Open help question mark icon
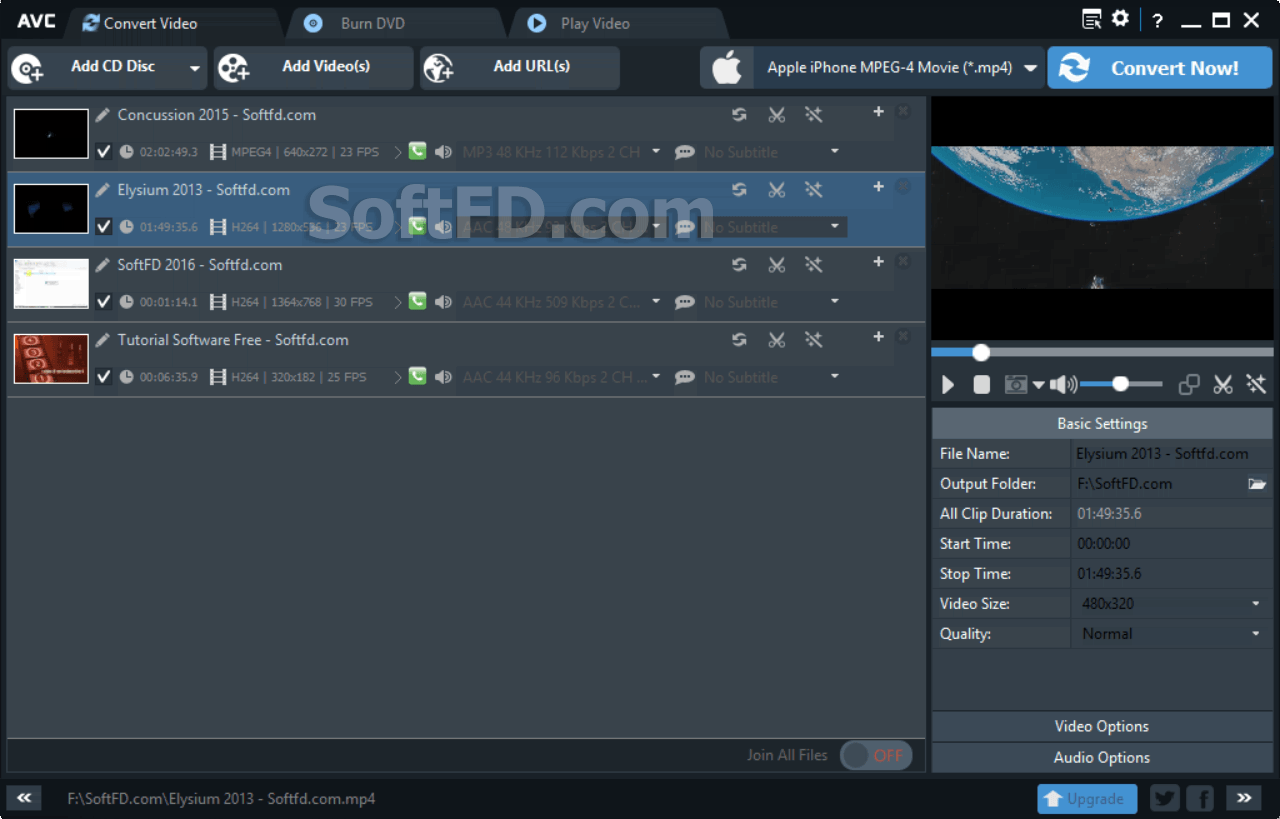The width and height of the screenshot is (1280, 819). (1157, 21)
